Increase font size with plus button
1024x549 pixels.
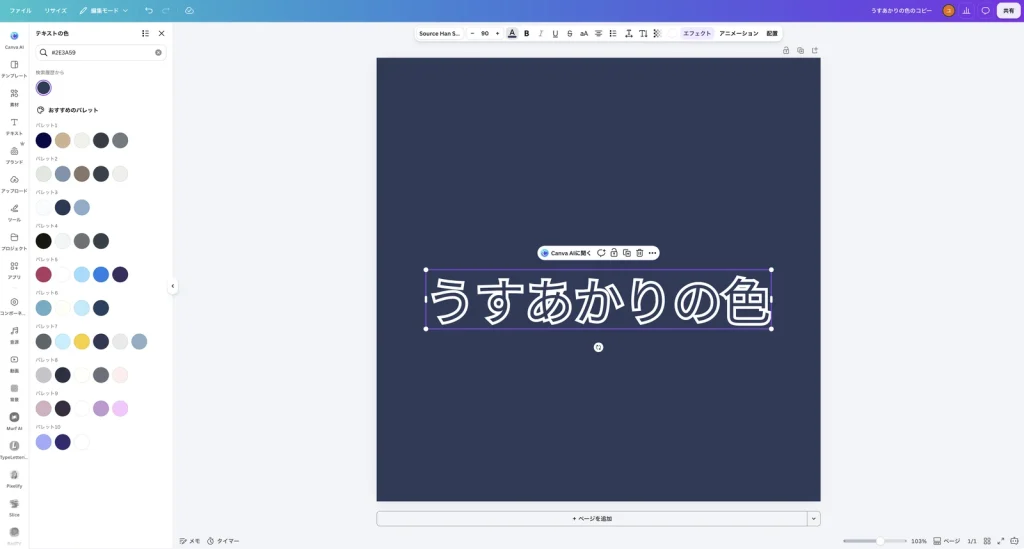(x=497, y=33)
